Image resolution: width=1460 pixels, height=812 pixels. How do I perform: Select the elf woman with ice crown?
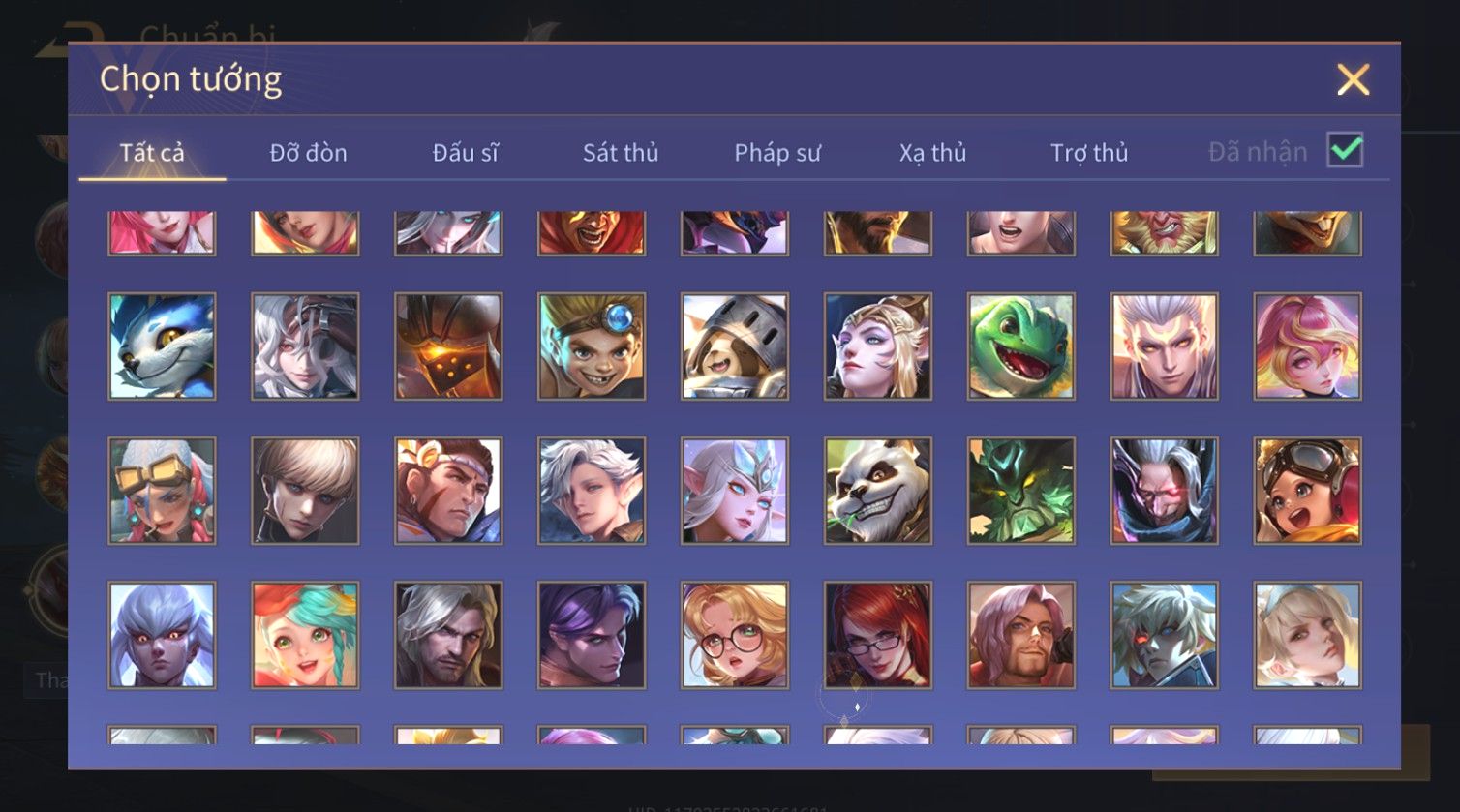point(735,491)
